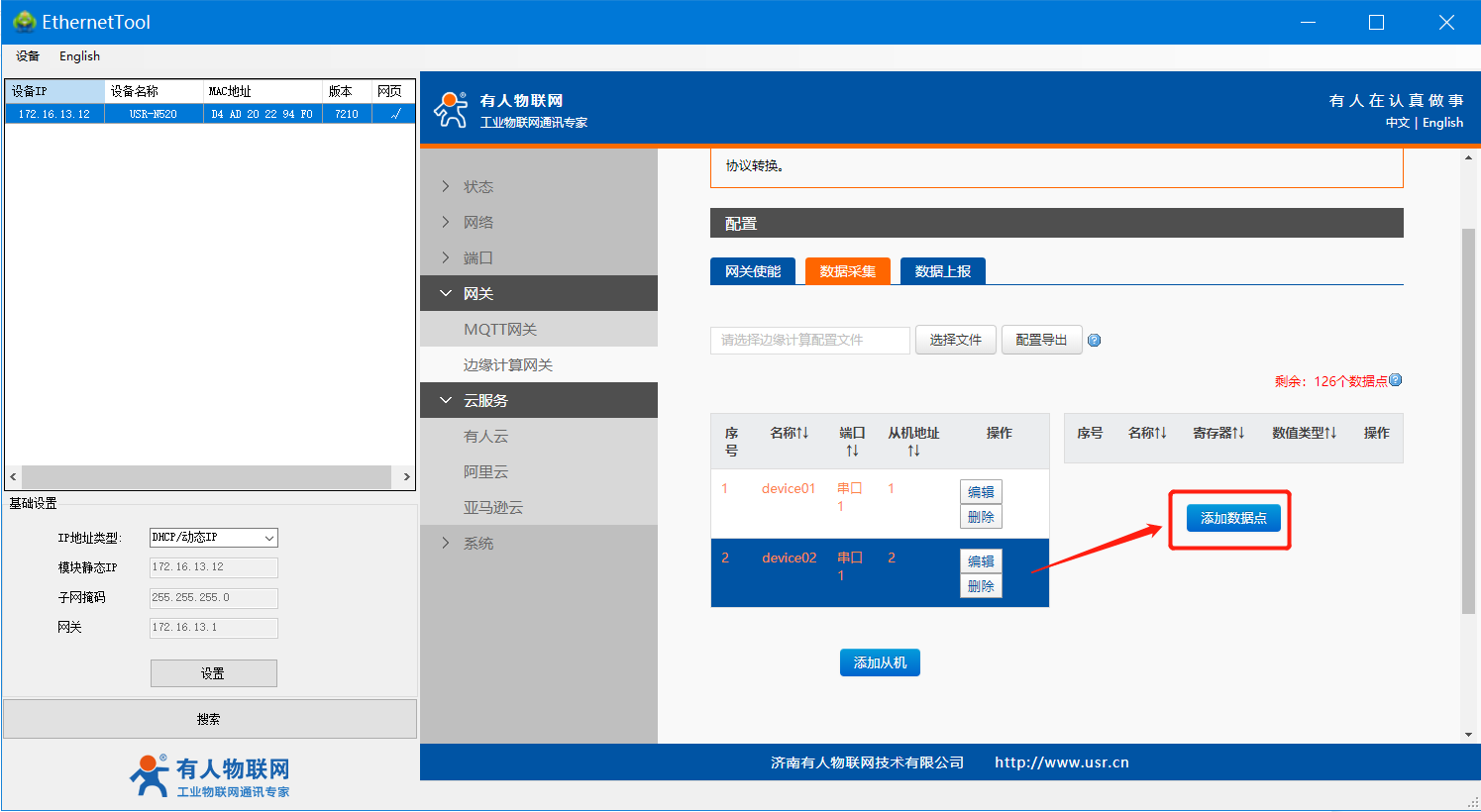Expand the 系统 sidebar section
Image resolution: width=1481 pixels, height=812 pixels.
point(477,543)
